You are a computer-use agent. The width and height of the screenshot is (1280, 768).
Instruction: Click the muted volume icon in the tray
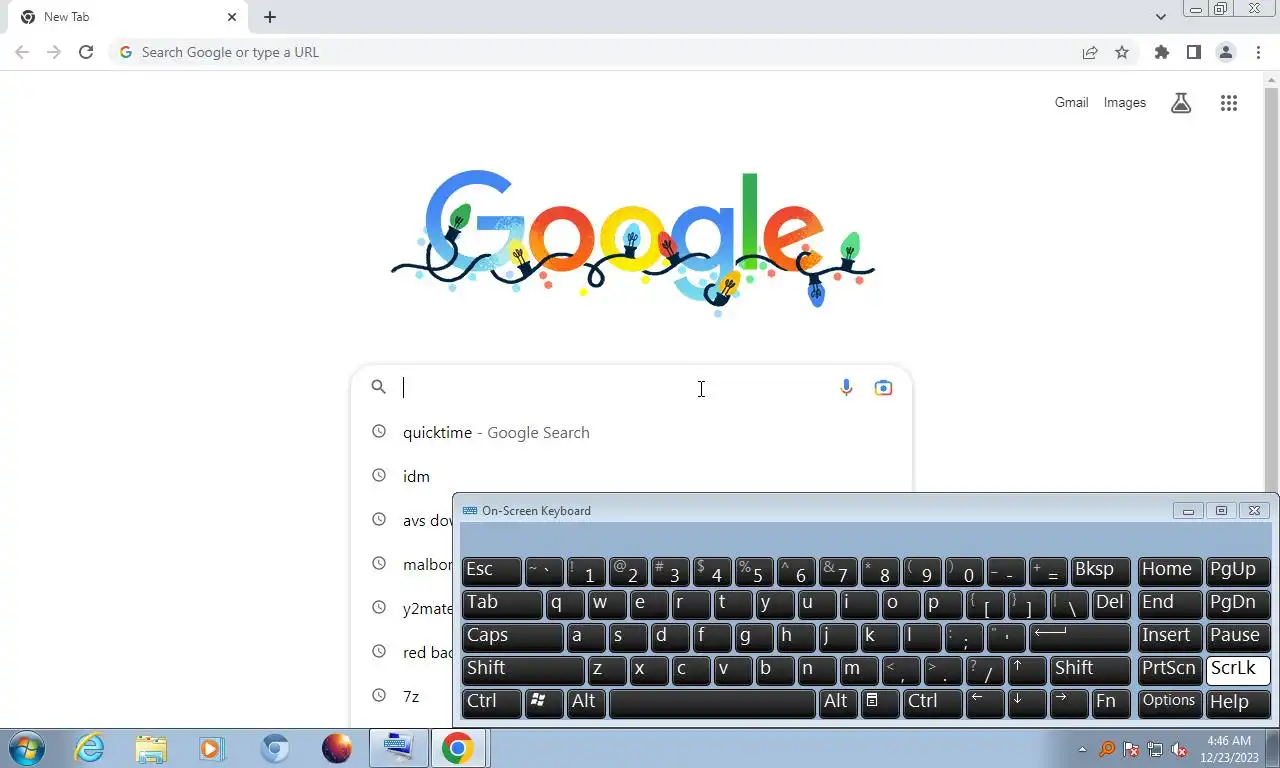[1180, 749]
